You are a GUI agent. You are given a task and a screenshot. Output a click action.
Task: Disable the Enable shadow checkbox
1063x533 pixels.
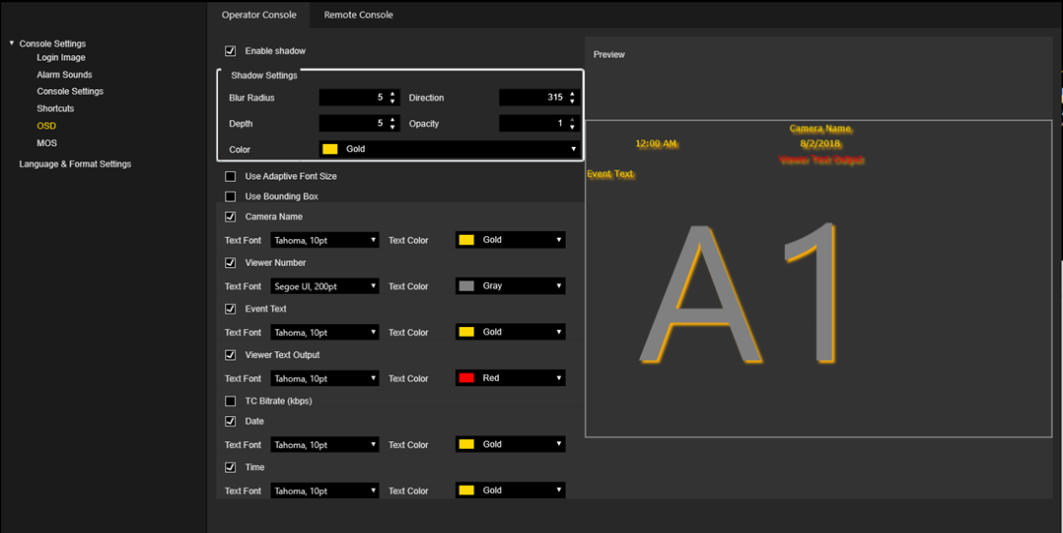click(x=231, y=51)
